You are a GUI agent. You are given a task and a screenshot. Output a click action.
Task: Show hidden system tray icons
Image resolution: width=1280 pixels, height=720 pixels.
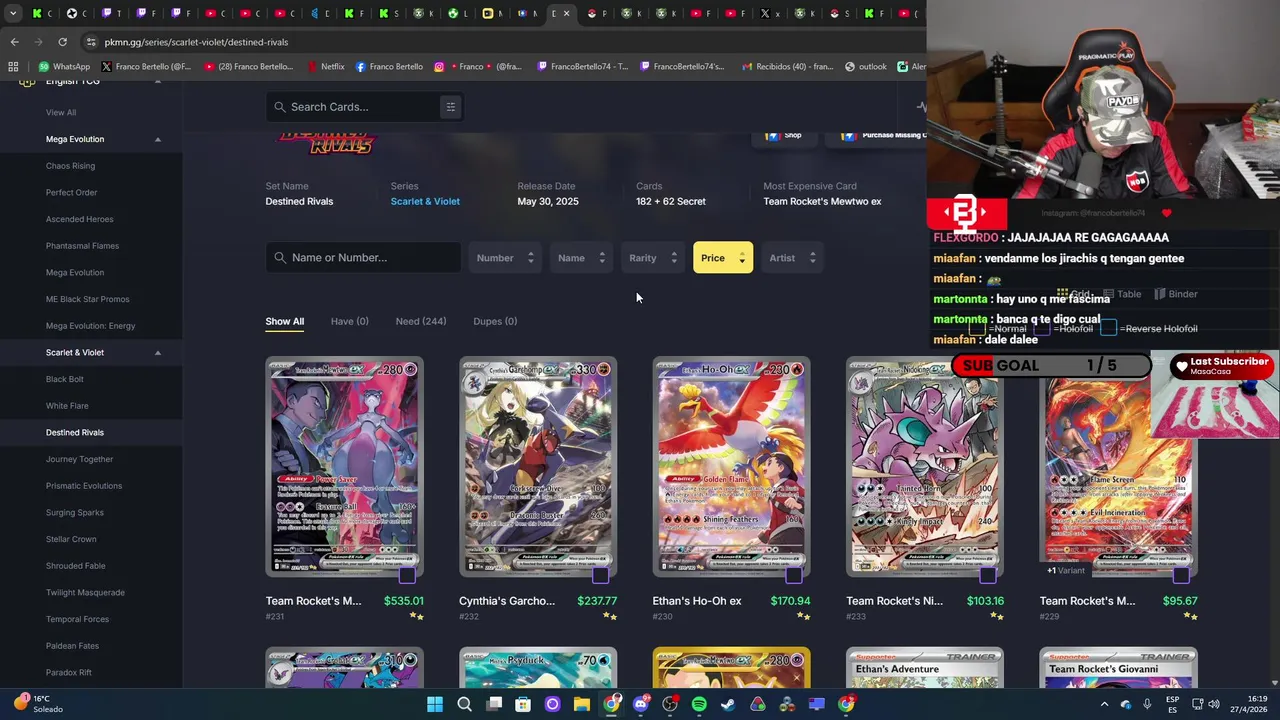[1104, 704]
